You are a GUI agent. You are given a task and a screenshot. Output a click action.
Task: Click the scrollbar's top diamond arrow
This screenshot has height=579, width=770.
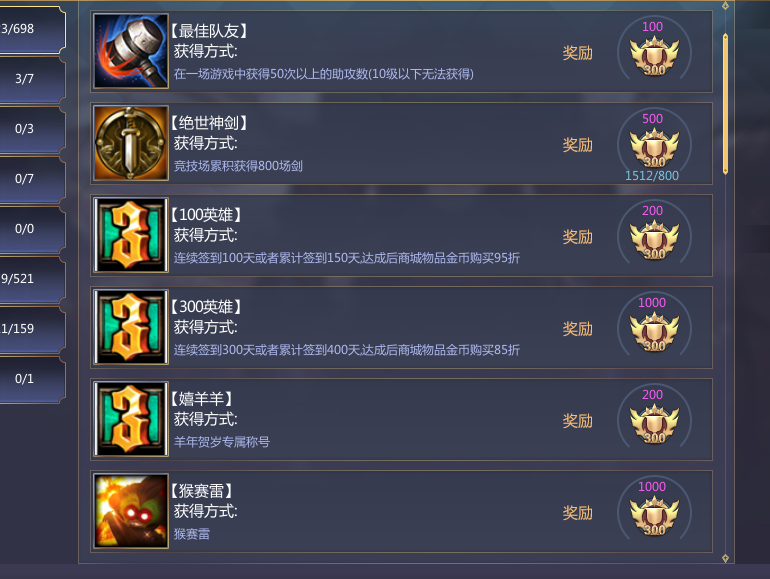(x=725, y=6)
